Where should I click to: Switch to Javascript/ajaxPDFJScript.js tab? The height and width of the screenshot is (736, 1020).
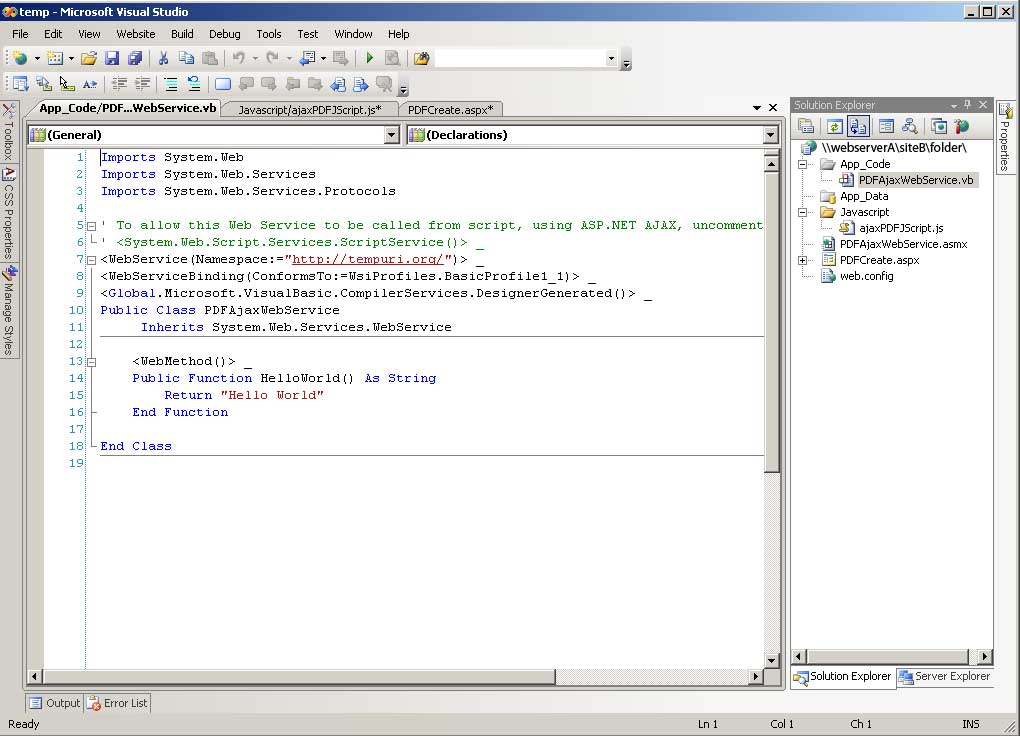coord(310,110)
